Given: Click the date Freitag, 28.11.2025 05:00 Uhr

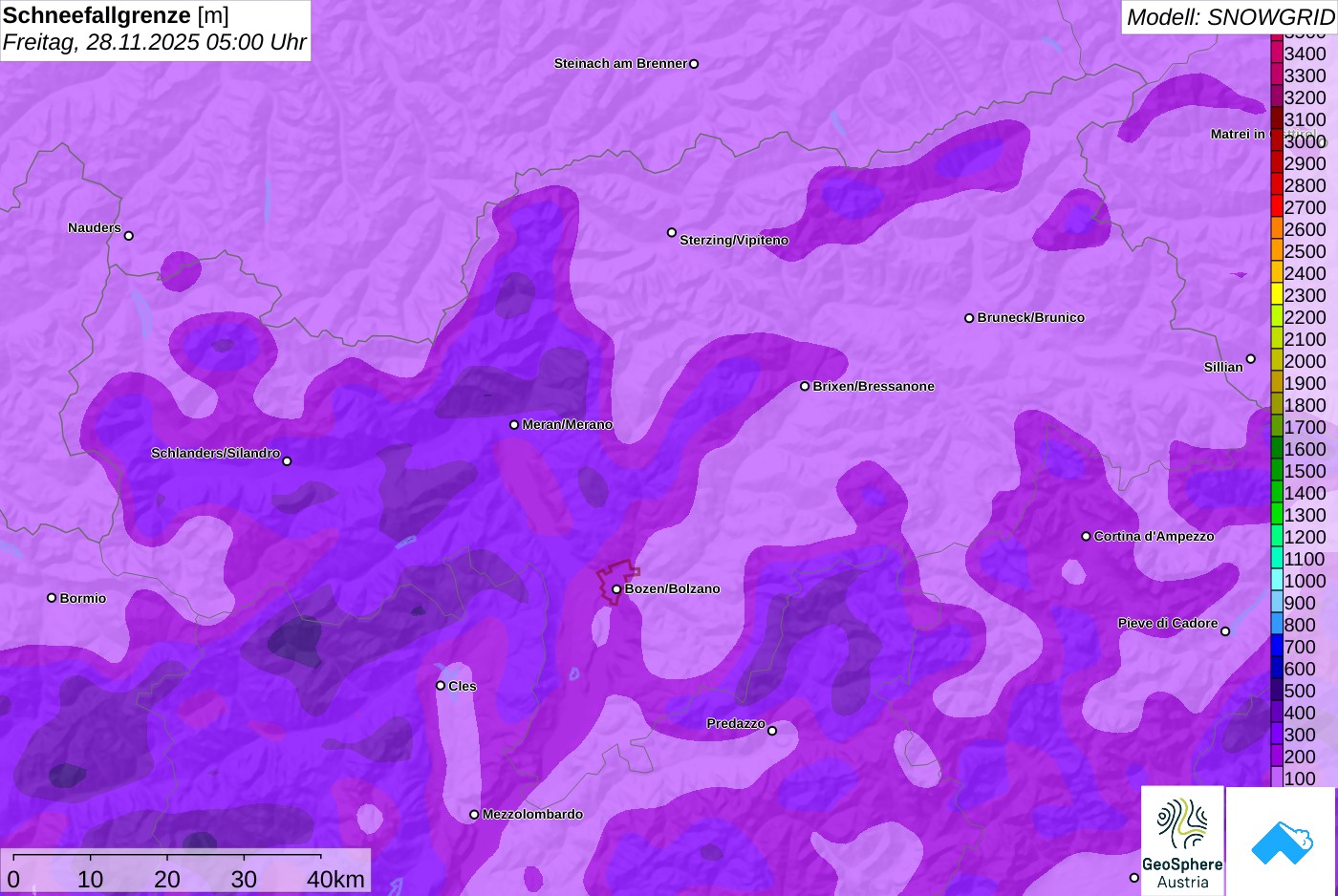Looking at the screenshot, I should [155, 42].
